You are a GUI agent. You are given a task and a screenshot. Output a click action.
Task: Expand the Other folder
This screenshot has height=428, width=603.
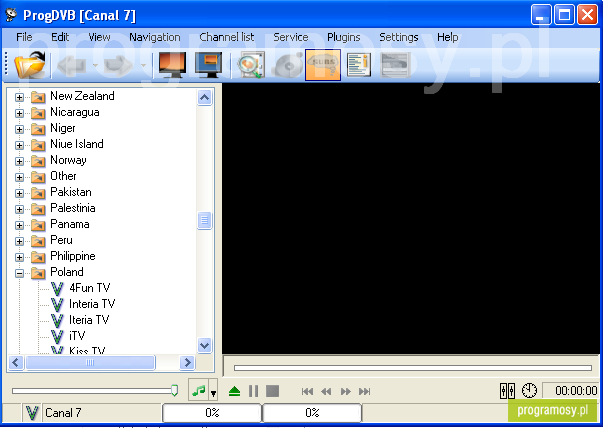(19, 177)
